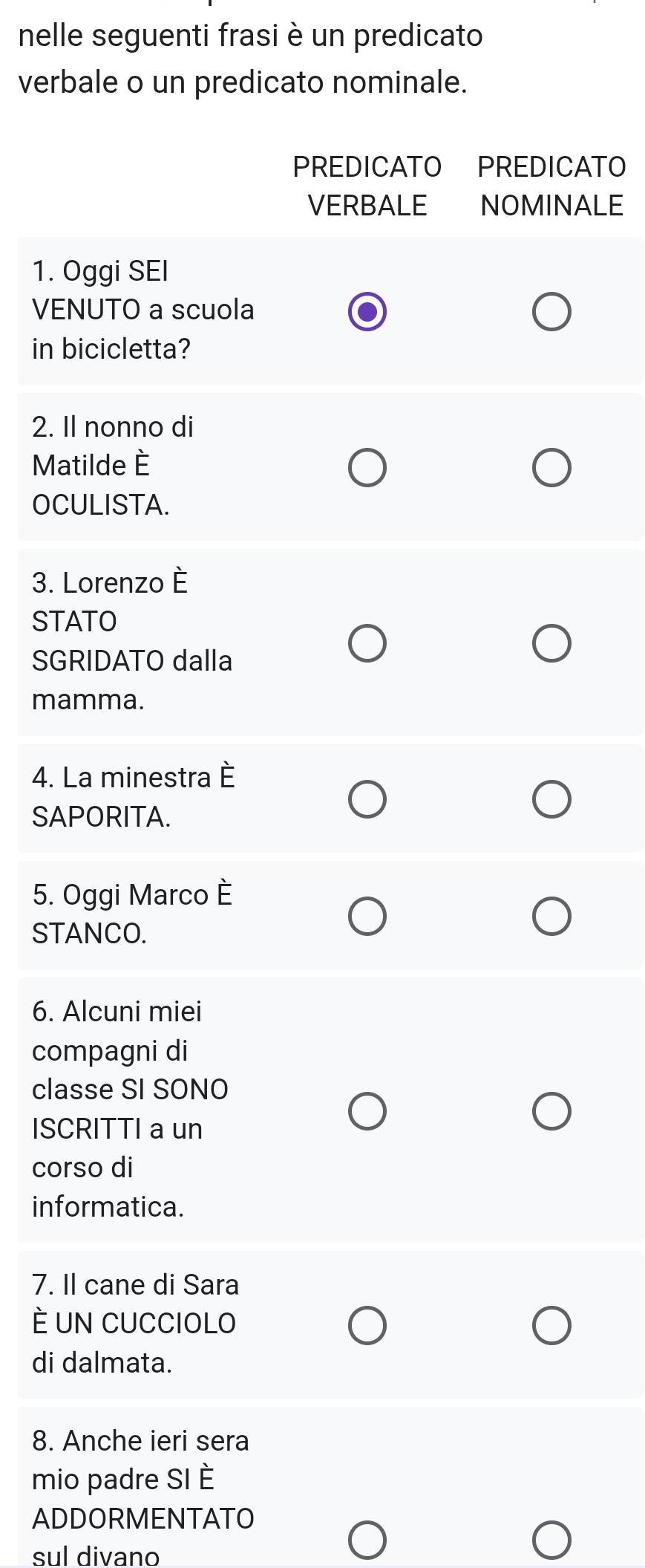Image resolution: width=645 pixels, height=1568 pixels.
Task: Select predicato verbale for 'SI SONO ISCRITTI'
Action: (367, 1110)
